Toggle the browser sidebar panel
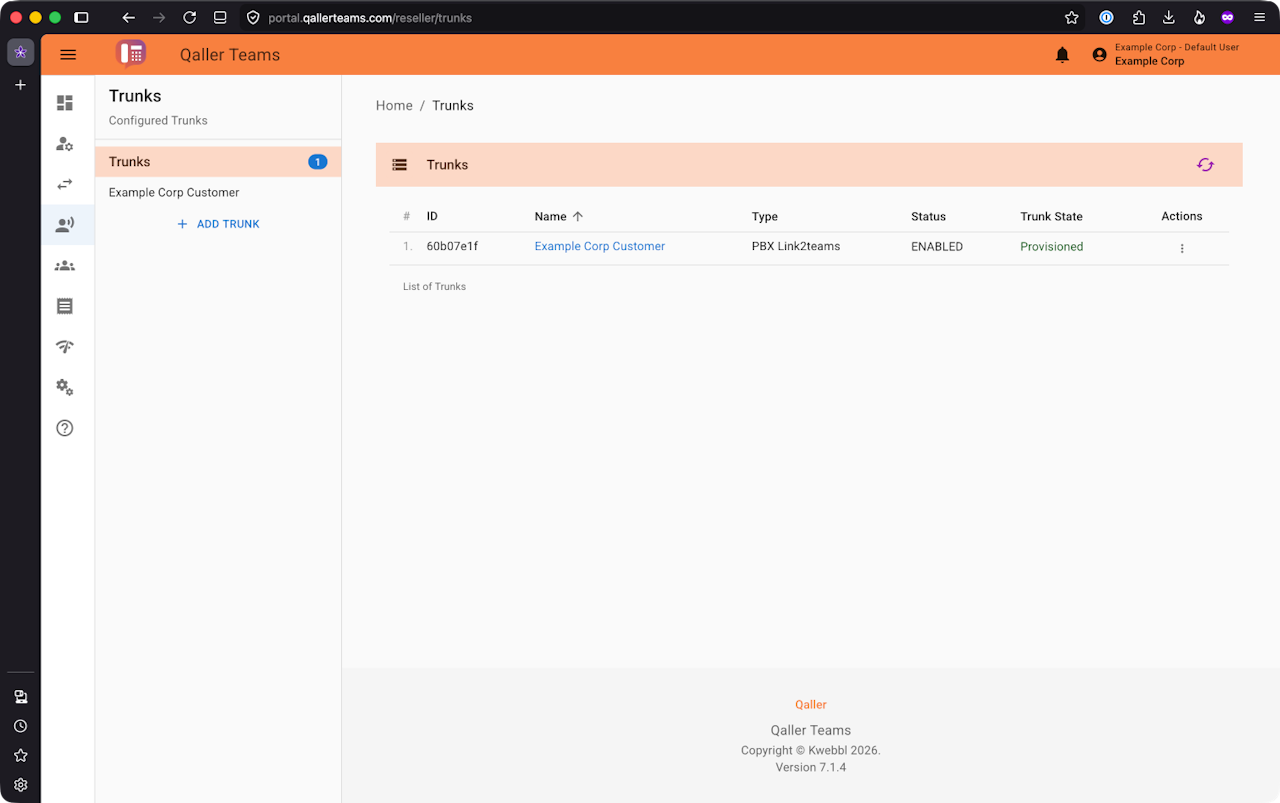Viewport: 1280px width, 803px height. click(x=82, y=18)
